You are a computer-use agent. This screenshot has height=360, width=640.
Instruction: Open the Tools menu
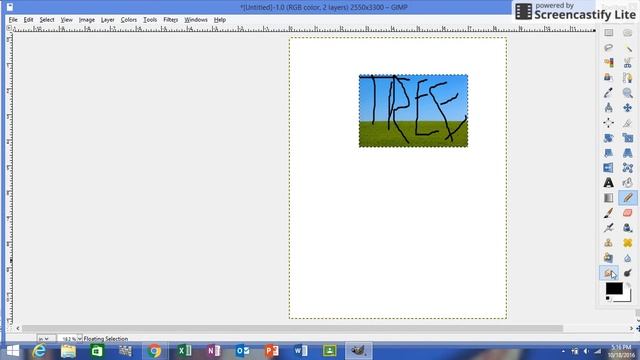(x=150, y=20)
